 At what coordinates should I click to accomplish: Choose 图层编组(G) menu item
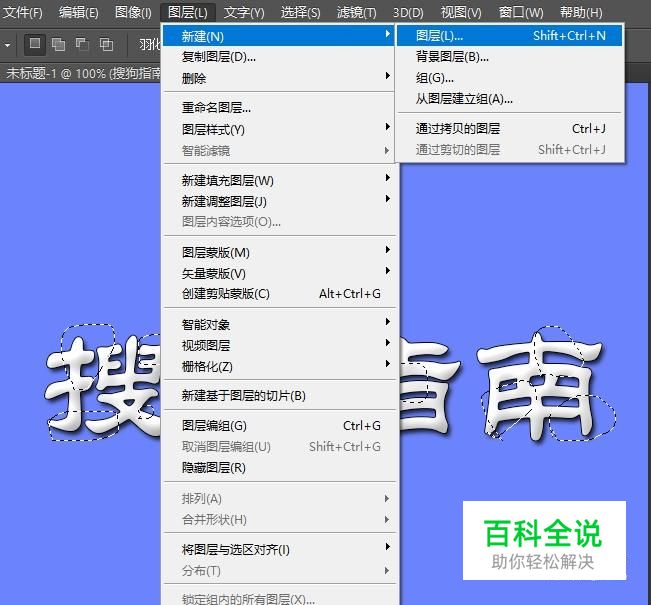pos(278,426)
